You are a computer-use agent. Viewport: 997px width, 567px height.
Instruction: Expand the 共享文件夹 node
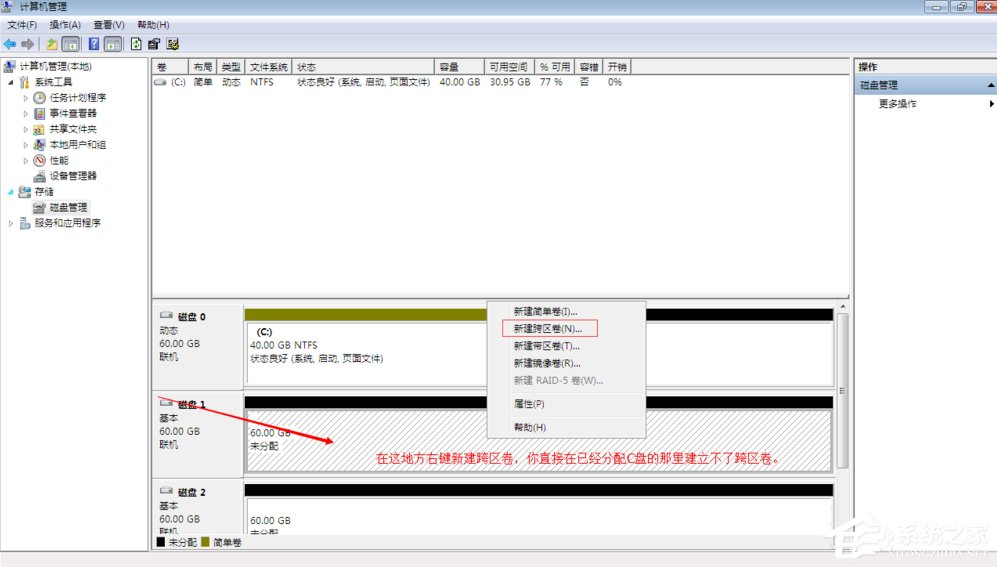[25, 130]
